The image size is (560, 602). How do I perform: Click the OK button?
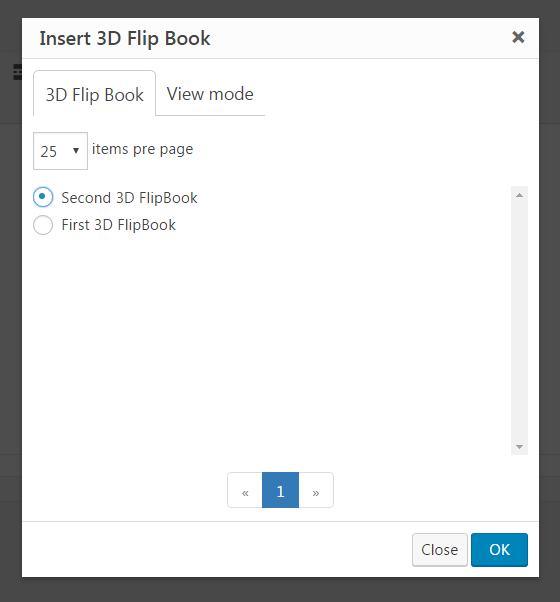[x=499, y=549]
